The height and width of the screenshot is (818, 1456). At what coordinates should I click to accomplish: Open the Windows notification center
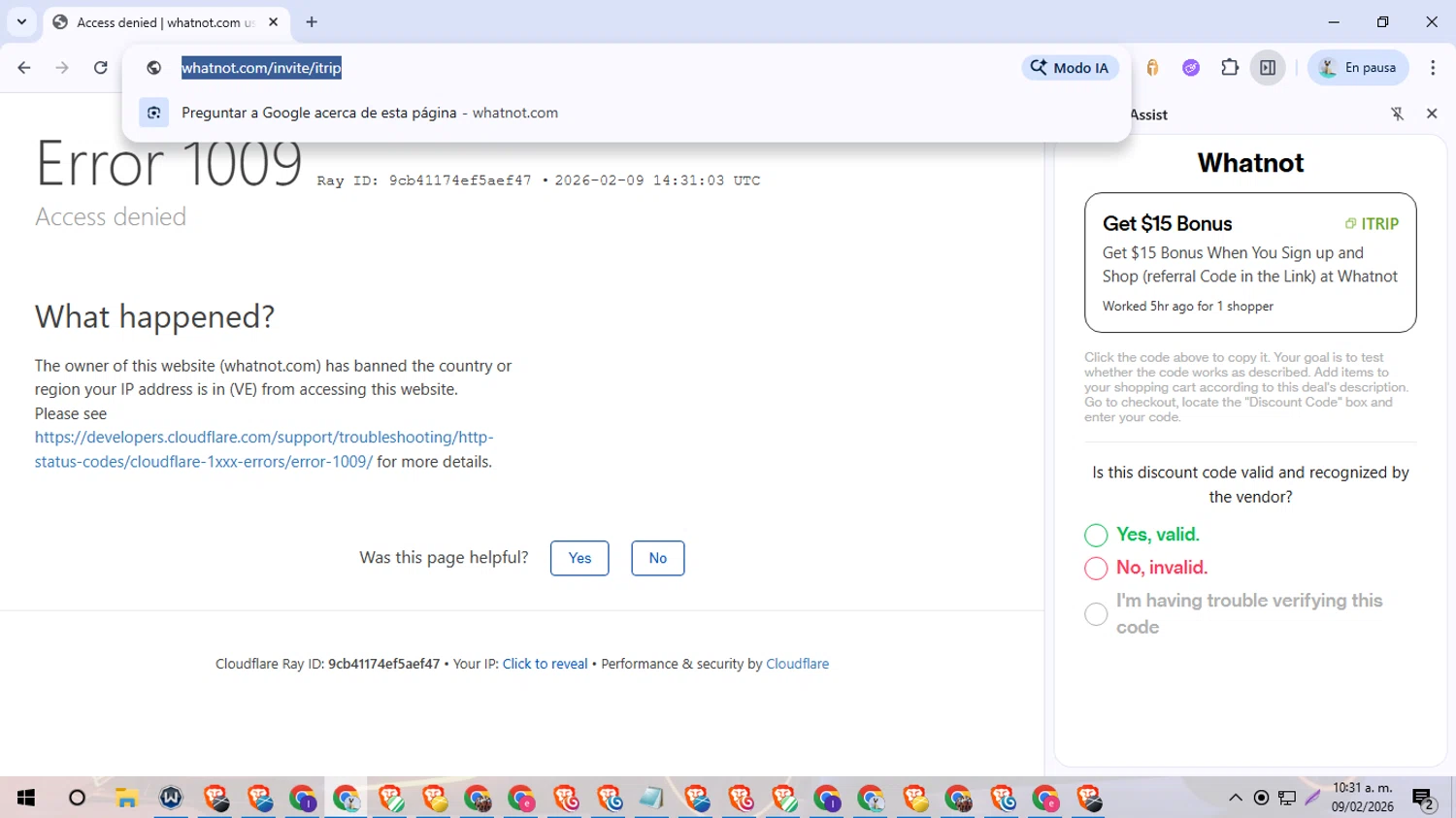1424,798
